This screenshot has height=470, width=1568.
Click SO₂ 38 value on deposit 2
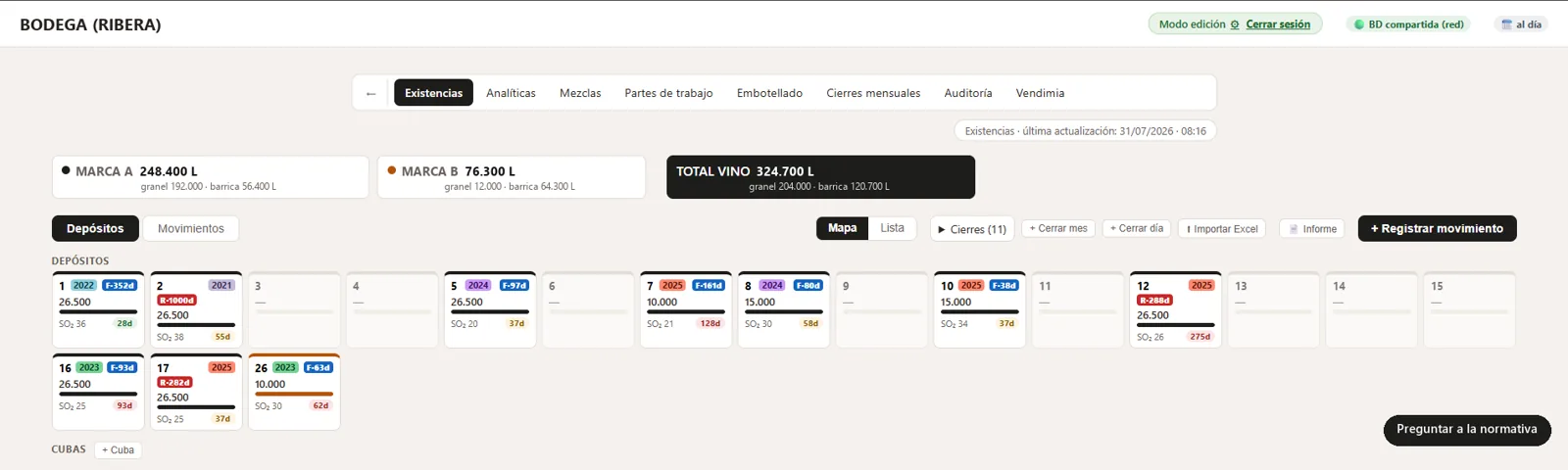(171, 337)
